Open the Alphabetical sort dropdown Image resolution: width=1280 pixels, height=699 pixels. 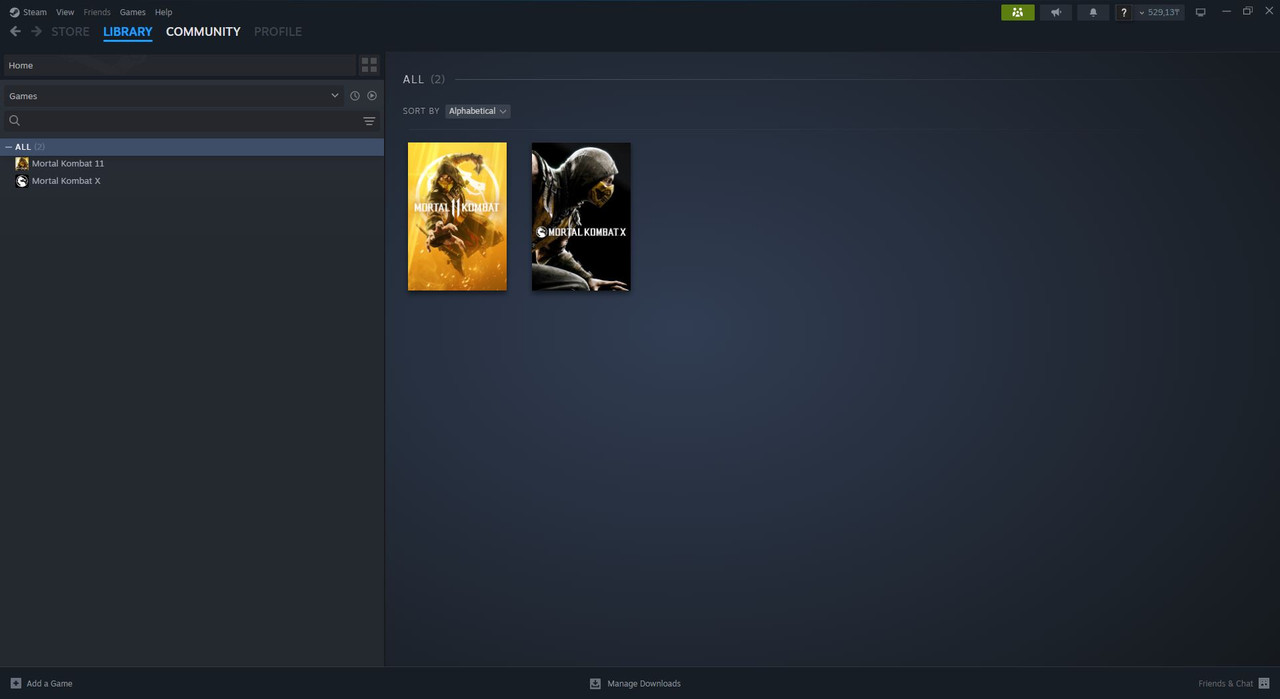pyautogui.click(x=478, y=111)
